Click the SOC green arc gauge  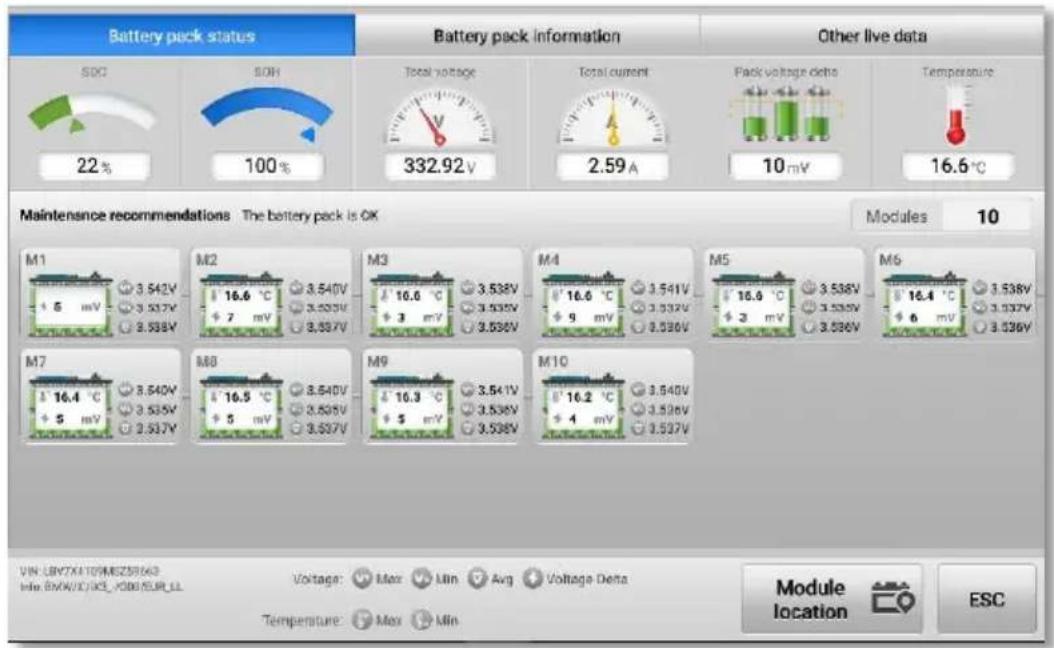point(92,113)
